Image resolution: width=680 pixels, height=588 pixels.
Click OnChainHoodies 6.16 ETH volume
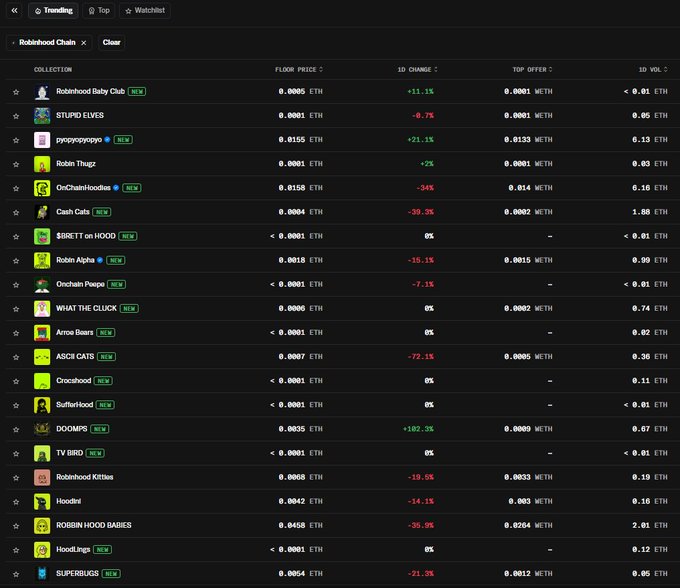(650, 188)
